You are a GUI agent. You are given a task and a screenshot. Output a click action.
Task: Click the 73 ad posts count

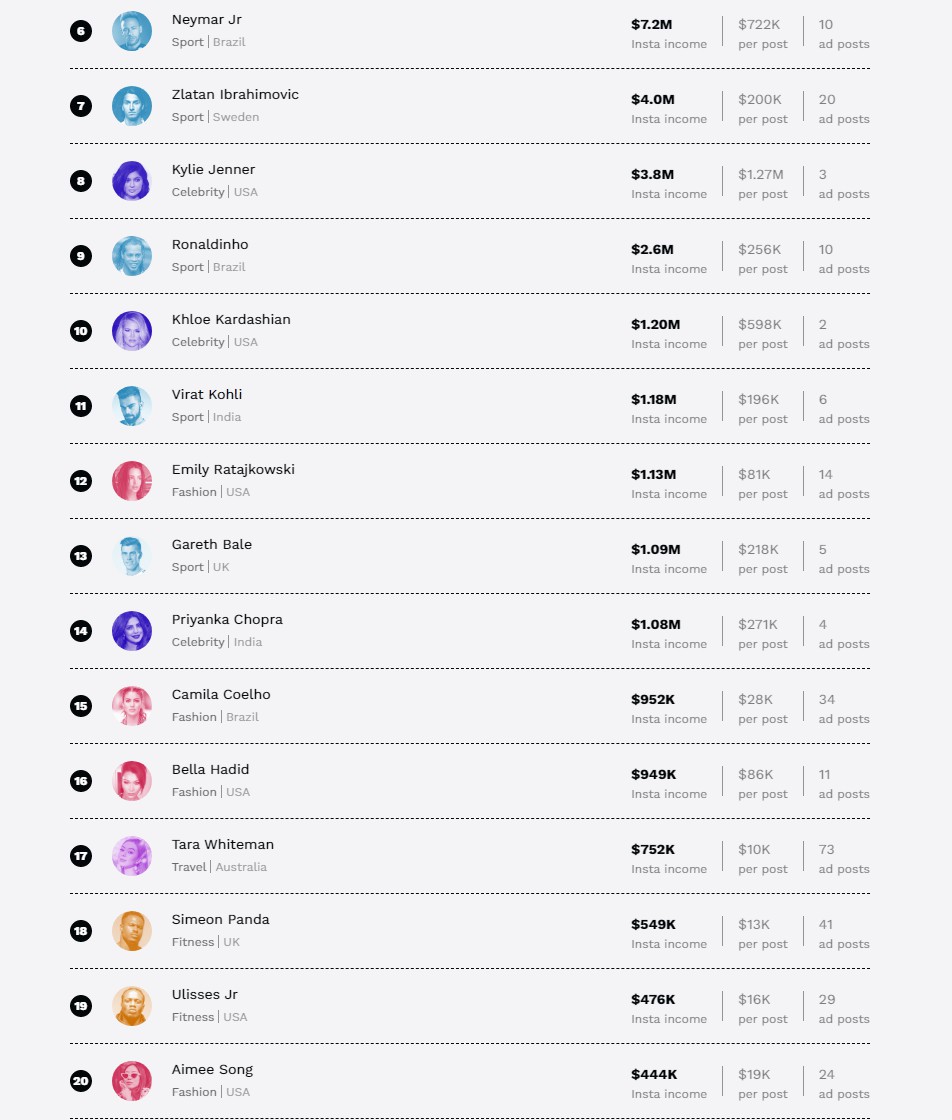[826, 849]
